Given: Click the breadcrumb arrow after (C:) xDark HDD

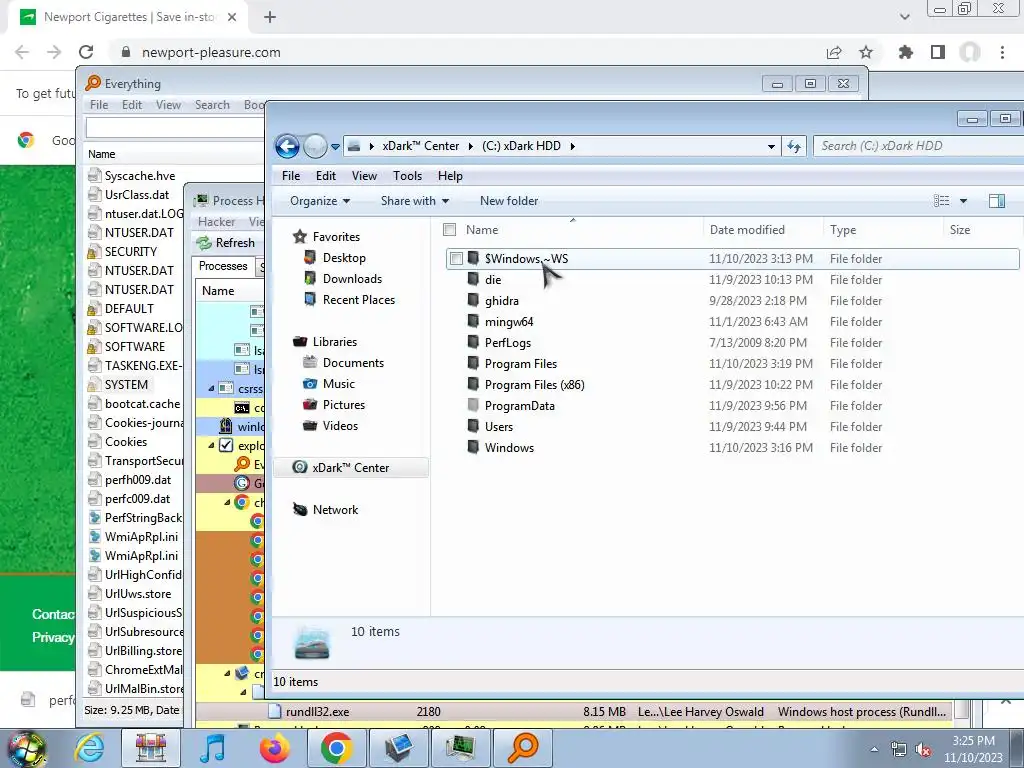Looking at the screenshot, I should [573, 146].
